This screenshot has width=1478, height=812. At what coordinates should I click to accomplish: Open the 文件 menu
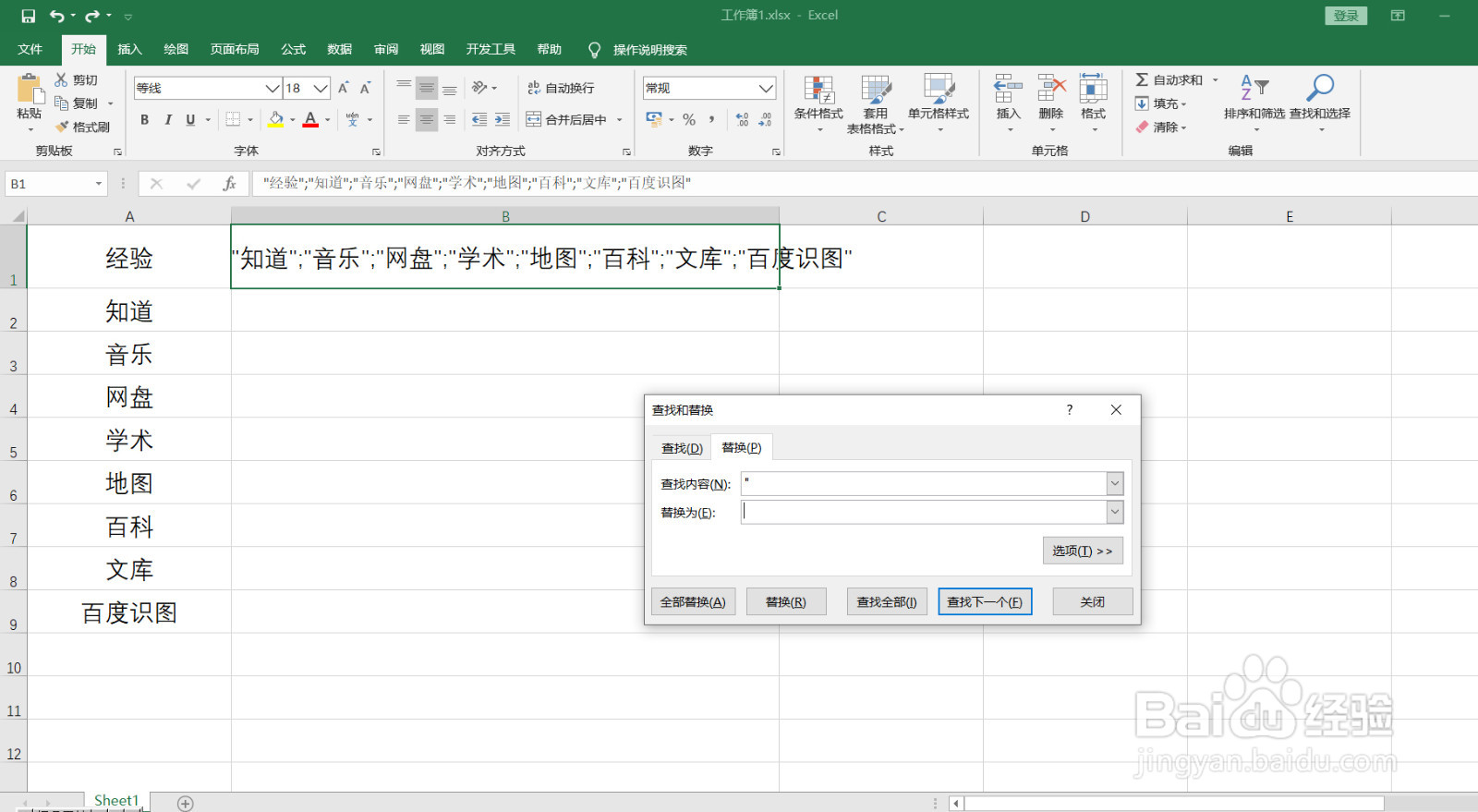(x=30, y=49)
